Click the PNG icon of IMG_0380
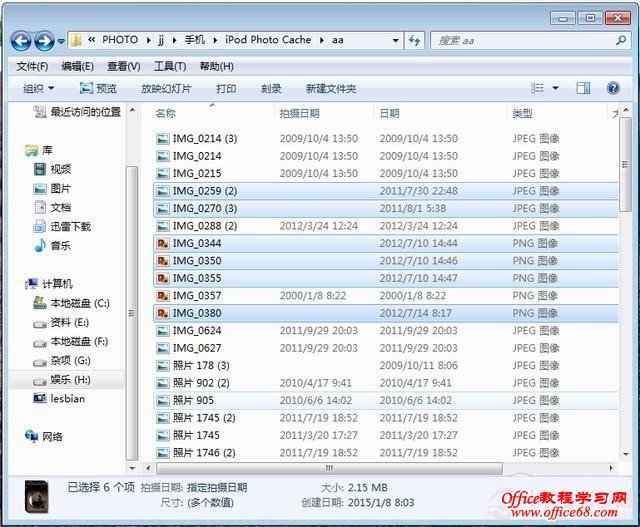The image size is (640, 527). pyautogui.click(x=163, y=314)
